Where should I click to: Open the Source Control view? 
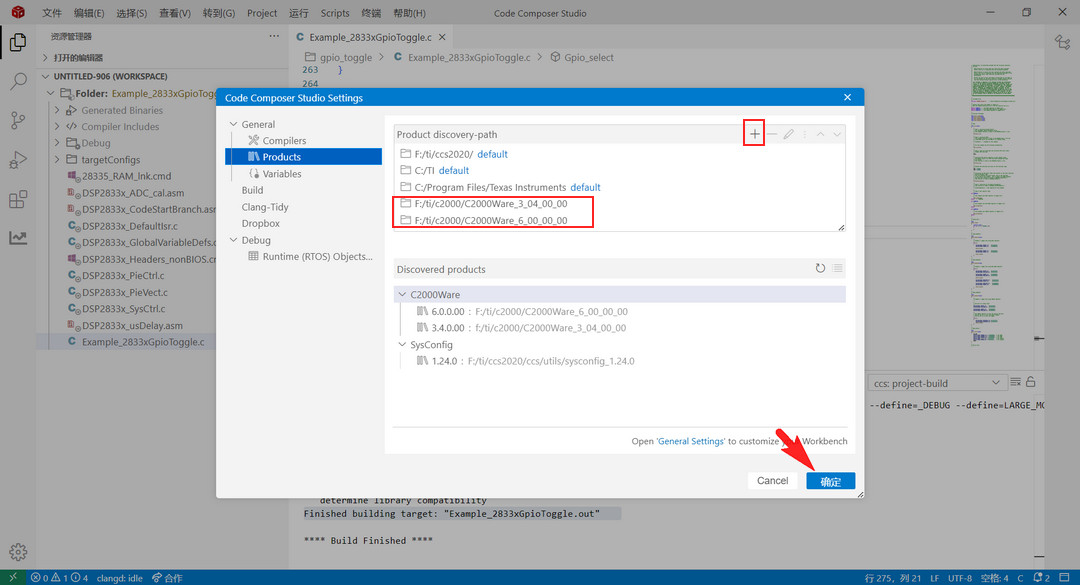(x=18, y=121)
